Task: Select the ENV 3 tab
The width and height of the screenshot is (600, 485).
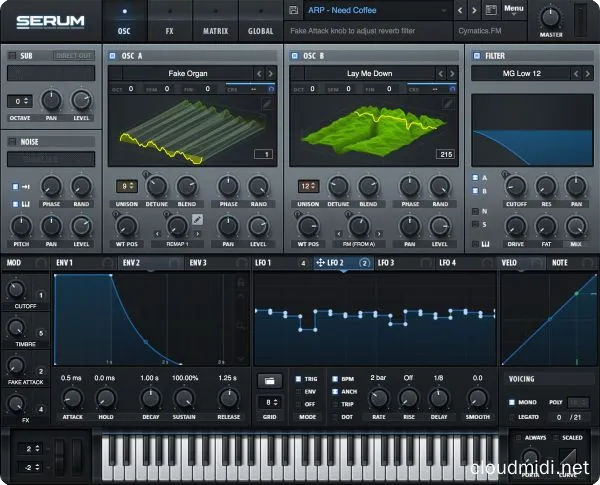Action: pyautogui.click(x=198, y=263)
